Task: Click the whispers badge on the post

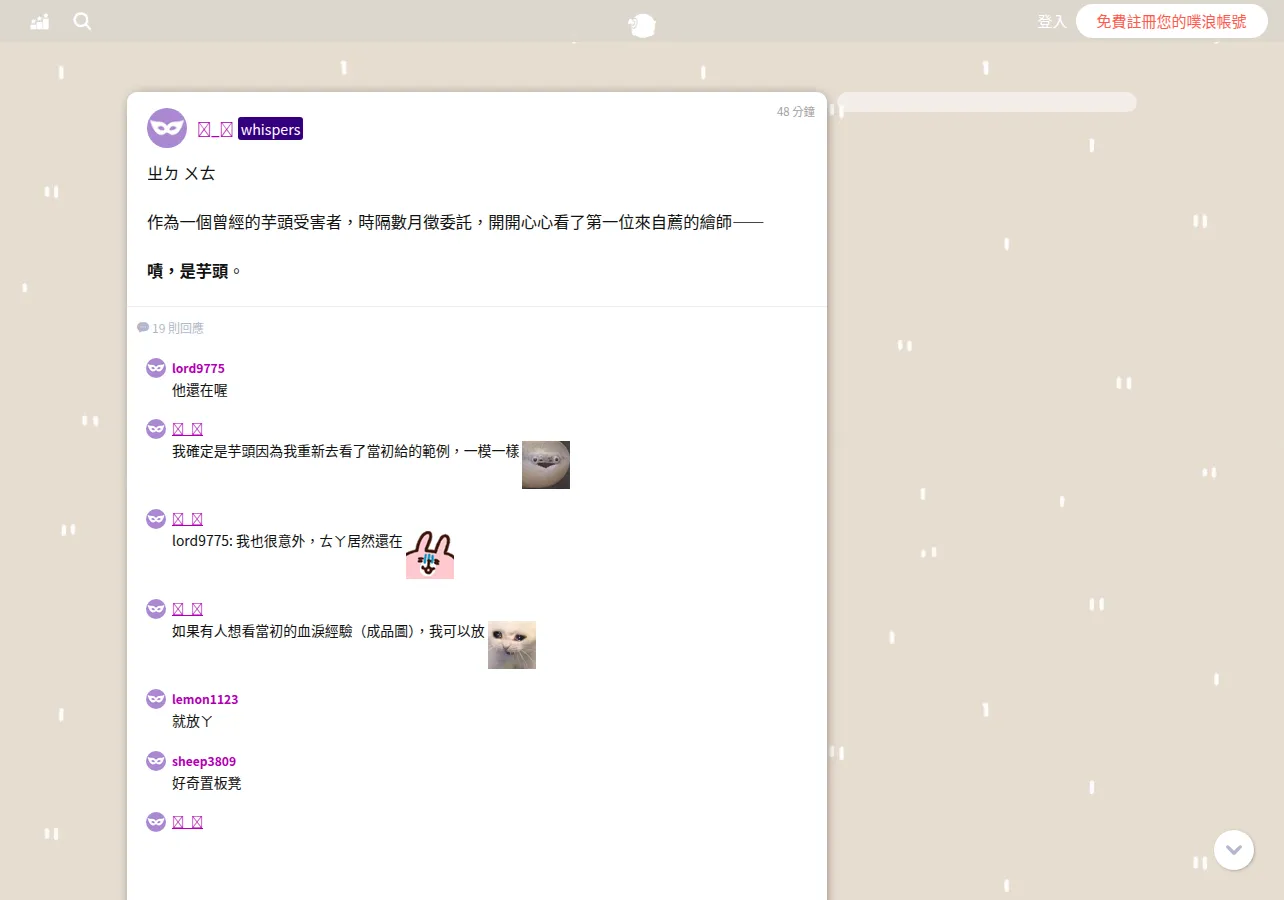Action: [270, 129]
